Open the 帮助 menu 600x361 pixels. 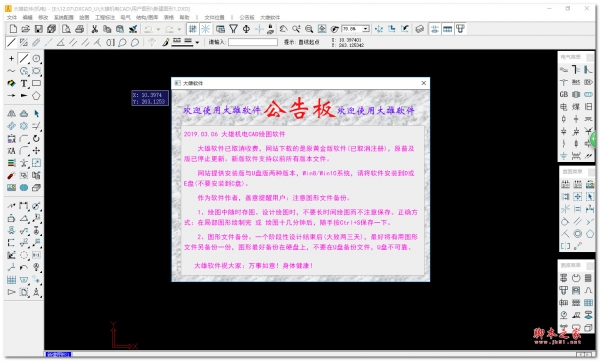(184, 18)
